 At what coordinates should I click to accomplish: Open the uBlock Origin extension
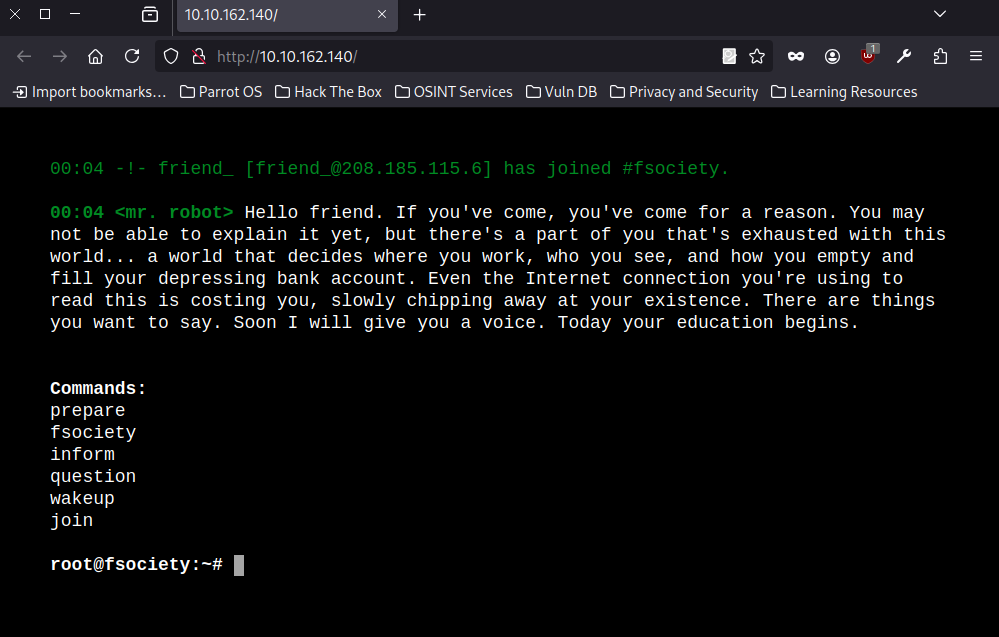point(867,57)
